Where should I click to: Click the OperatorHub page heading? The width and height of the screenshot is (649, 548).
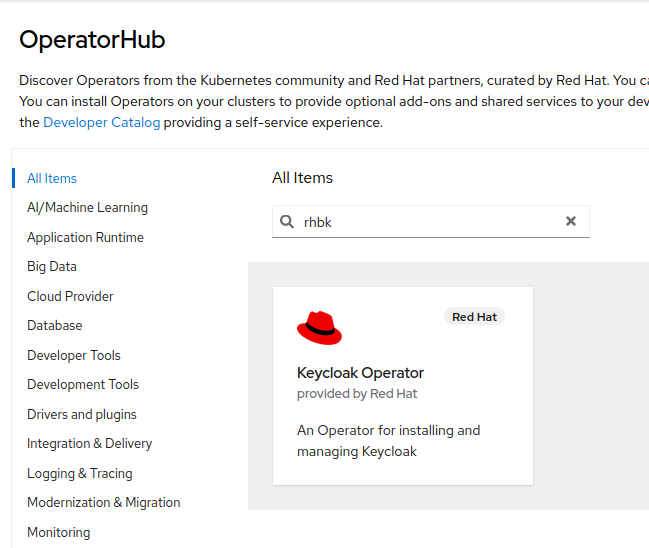point(92,40)
